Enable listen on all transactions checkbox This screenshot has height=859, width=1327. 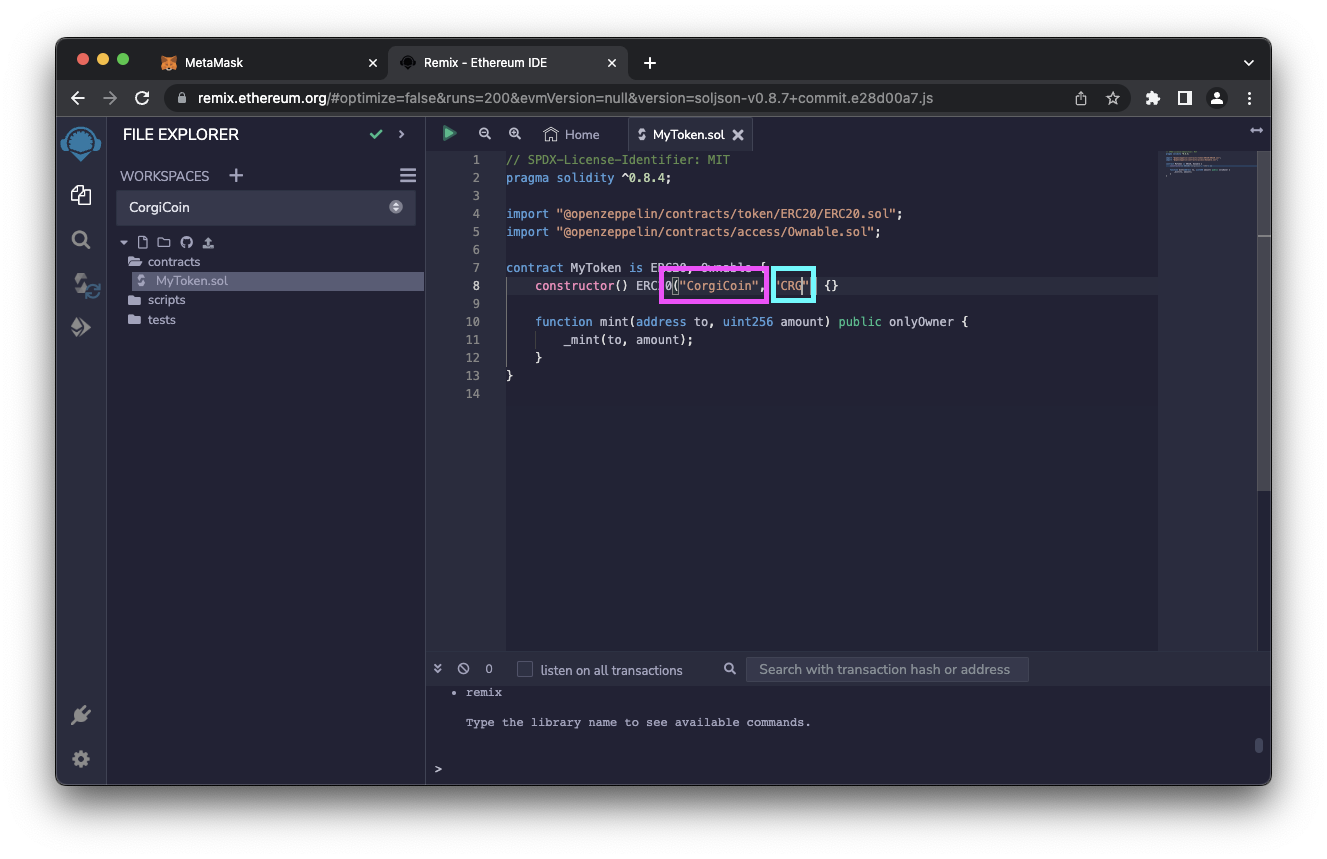[525, 669]
